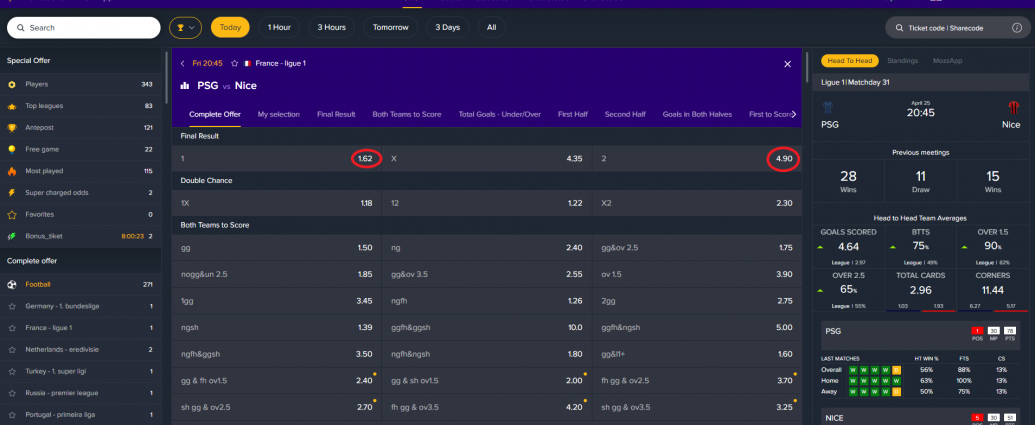
Task: Click PSG jersey icon in Head To Head panel
Action: click(829, 108)
